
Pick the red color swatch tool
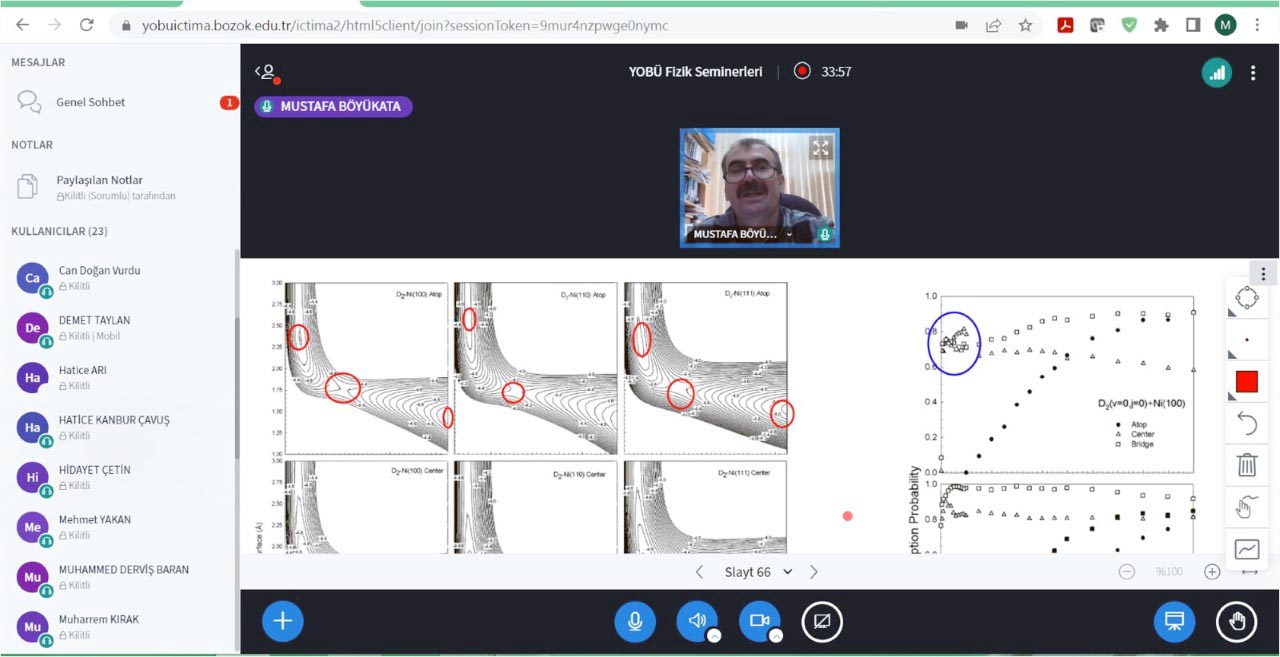(1246, 382)
